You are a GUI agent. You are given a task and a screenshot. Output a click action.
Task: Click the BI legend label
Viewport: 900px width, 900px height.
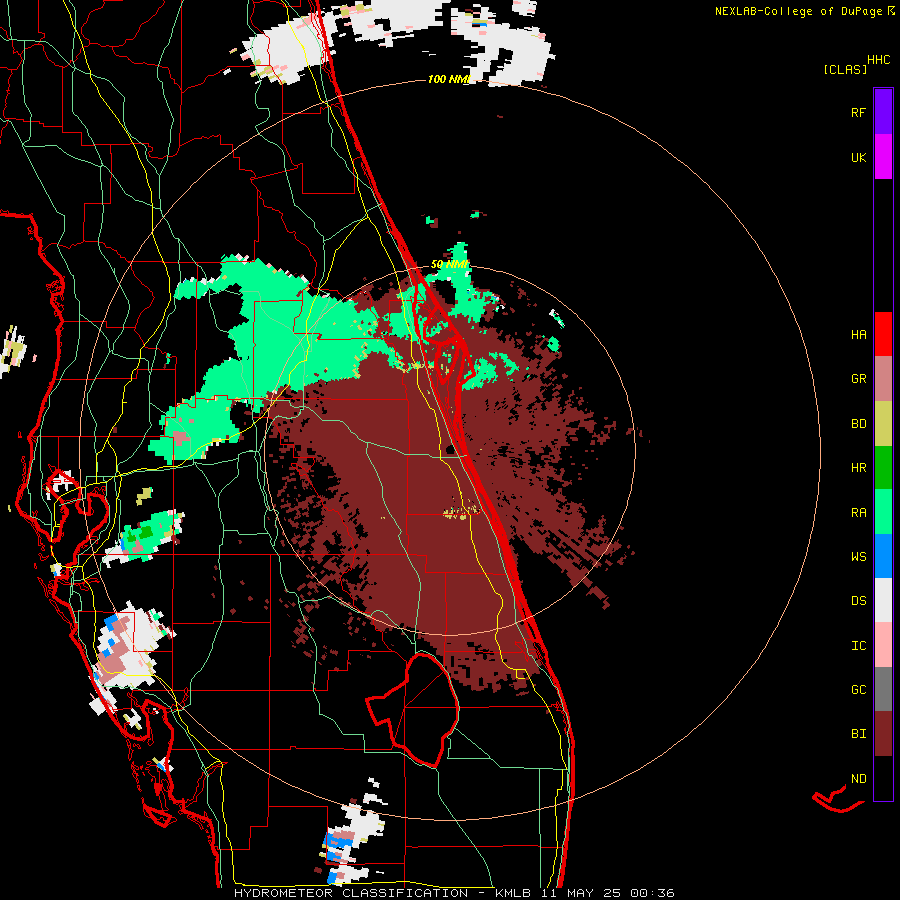pyautogui.click(x=858, y=734)
